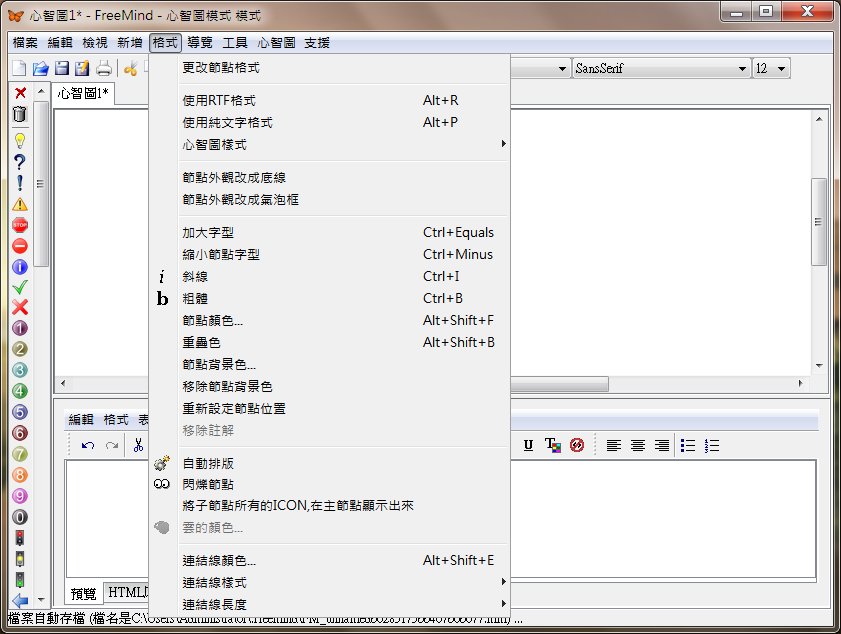
Task: Expand the 連結線長度 submenu
Action: (x=343, y=604)
